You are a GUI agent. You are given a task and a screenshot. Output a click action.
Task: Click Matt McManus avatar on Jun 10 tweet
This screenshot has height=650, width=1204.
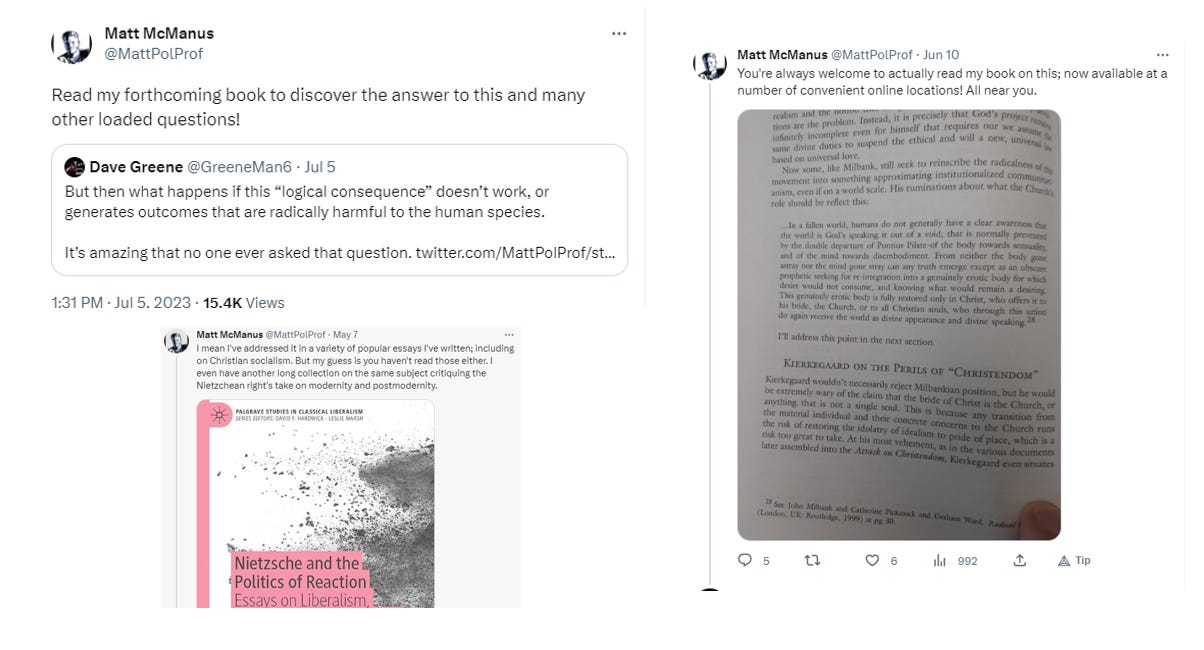pyautogui.click(x=709, y=64)
